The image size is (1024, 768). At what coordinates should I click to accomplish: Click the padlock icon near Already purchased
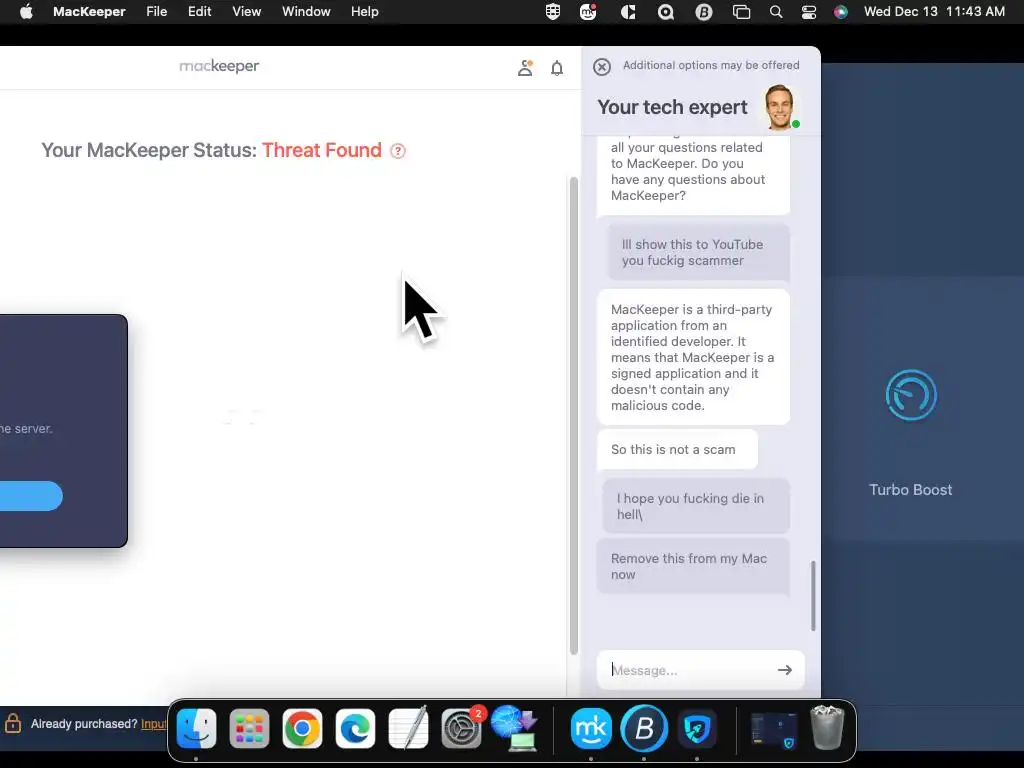click(x=13, y=723)
